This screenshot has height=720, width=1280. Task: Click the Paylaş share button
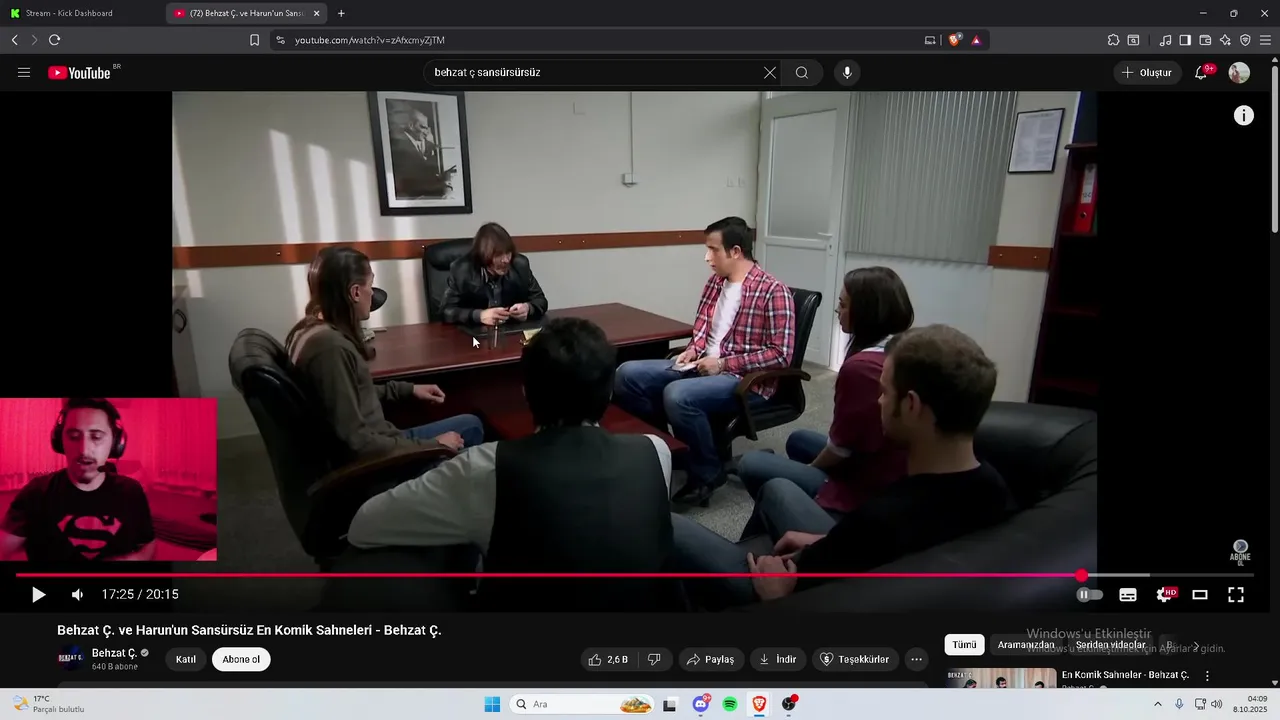click(x=711, y=660)
